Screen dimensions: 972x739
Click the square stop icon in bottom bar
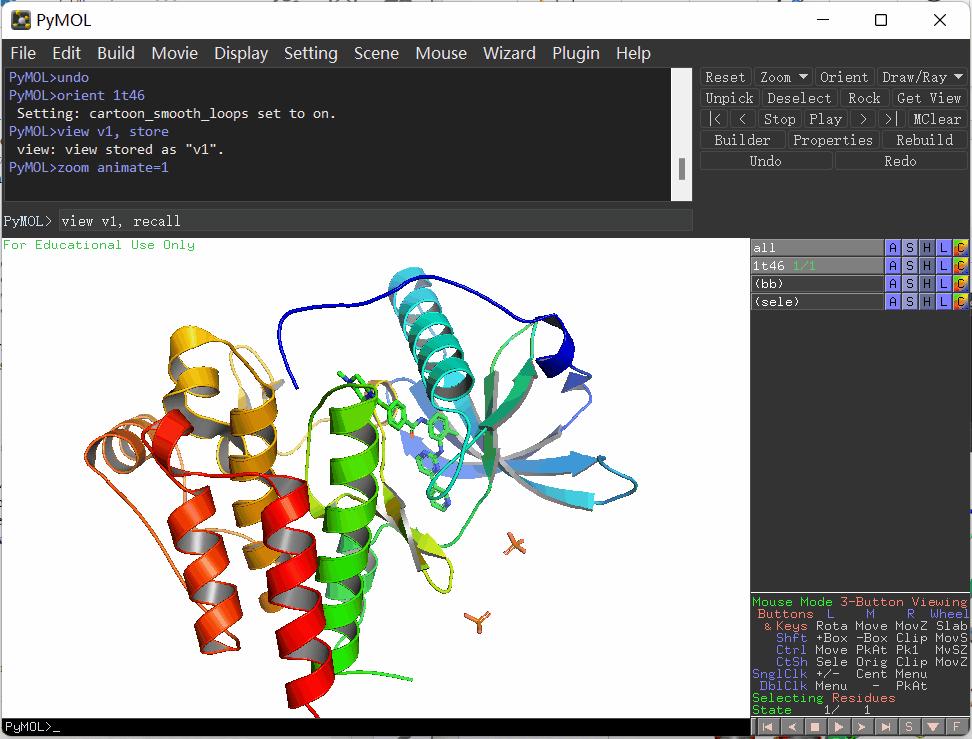(815, 727)
